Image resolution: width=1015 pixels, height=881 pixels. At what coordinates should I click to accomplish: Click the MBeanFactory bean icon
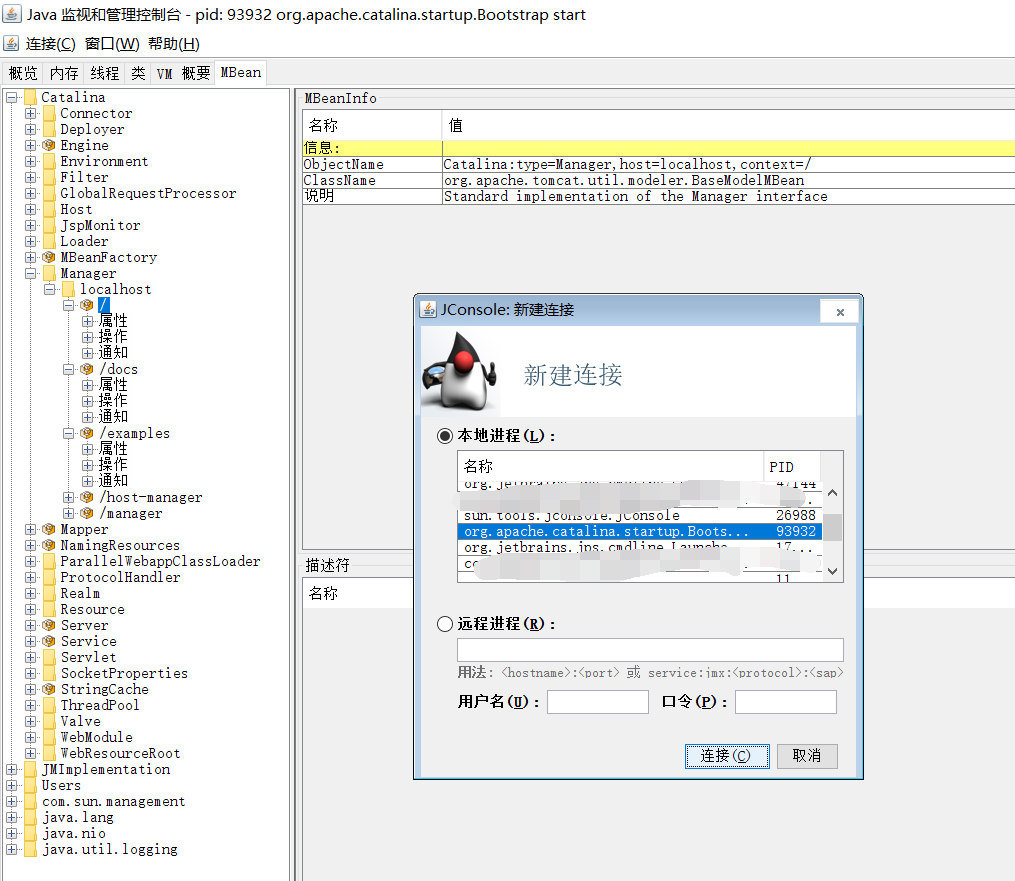[x=48, y=257]
